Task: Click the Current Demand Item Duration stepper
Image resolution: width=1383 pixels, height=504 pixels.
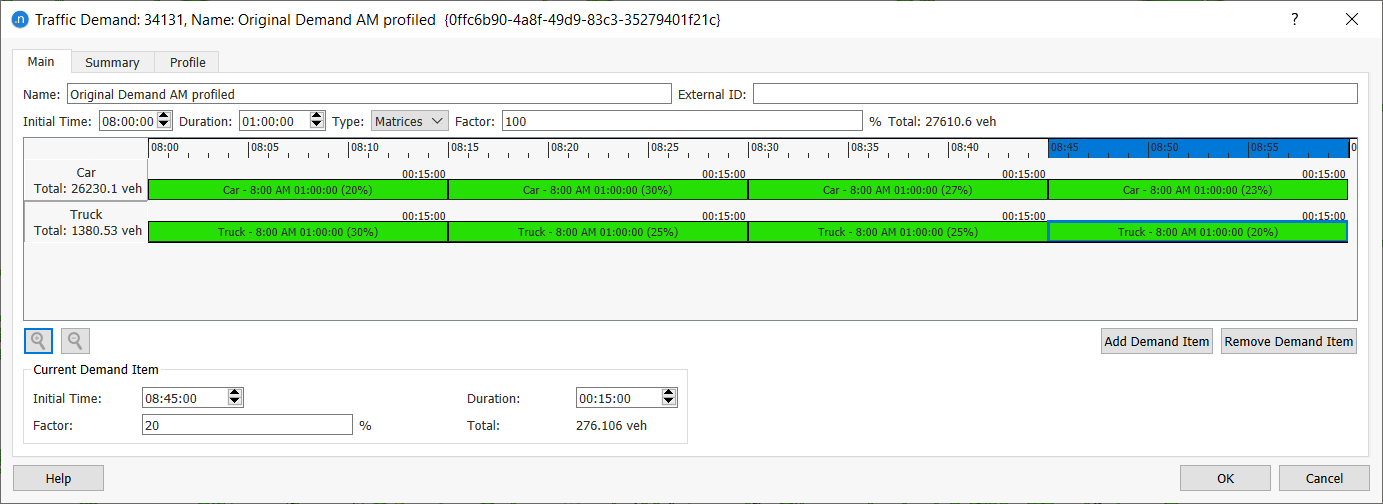Action: 669,398
